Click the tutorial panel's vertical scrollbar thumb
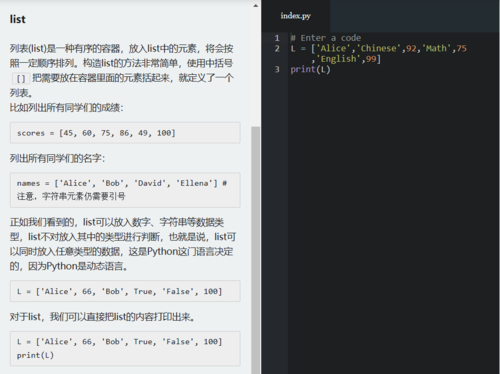Image resolution: width=500 pixels, height=374 pixels. [256, 250]
